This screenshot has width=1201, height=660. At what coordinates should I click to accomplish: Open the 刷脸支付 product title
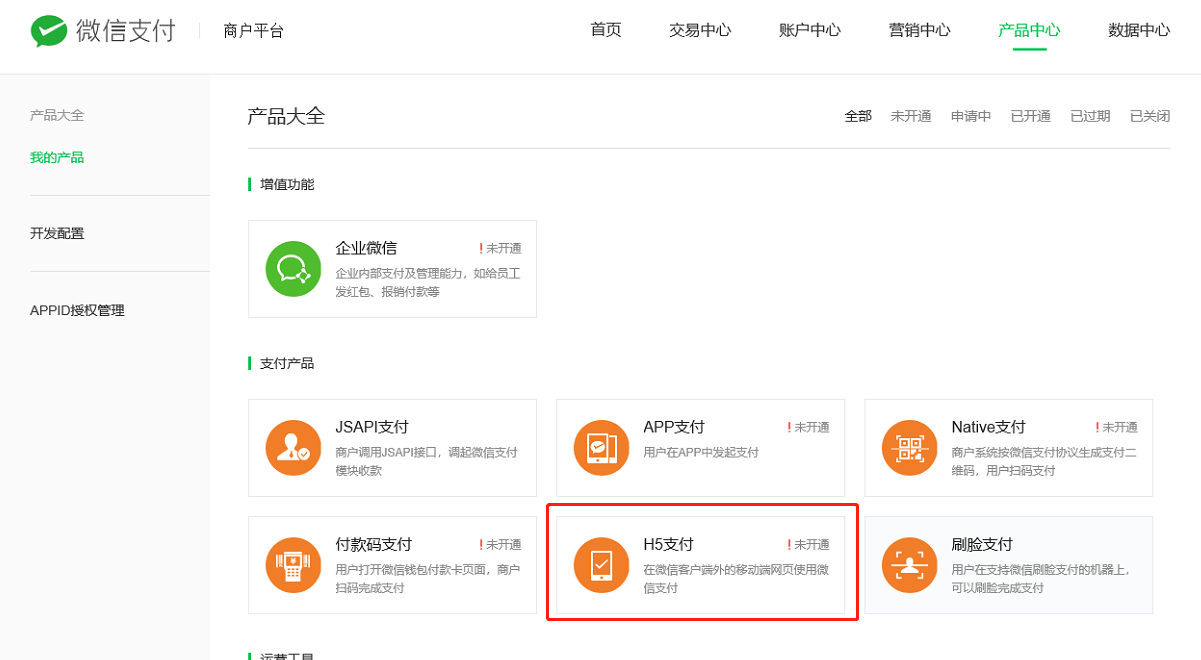[982, 544]
